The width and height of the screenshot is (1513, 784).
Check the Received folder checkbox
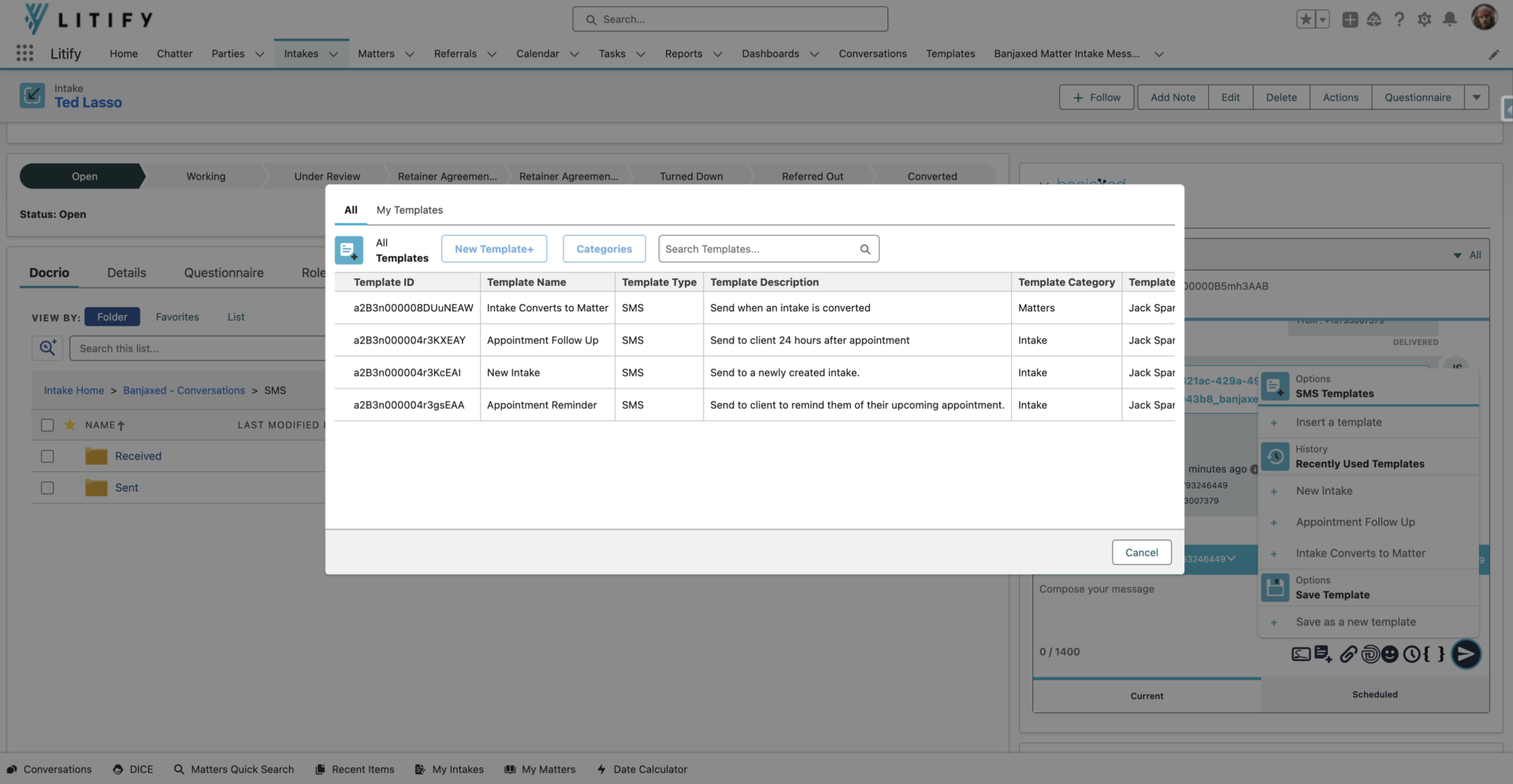point(47,456)
